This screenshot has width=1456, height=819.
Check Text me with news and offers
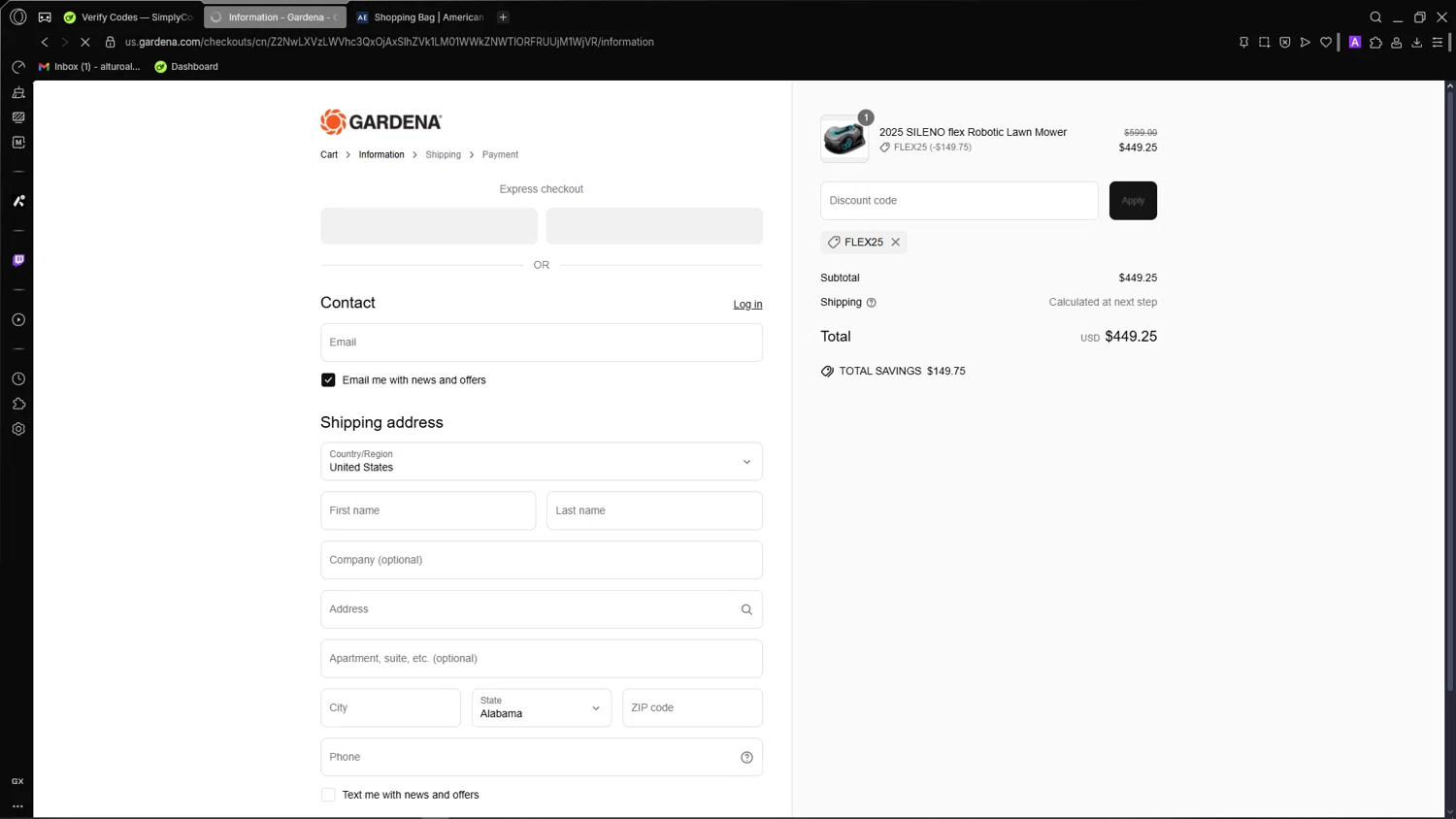tap(328, 795)
